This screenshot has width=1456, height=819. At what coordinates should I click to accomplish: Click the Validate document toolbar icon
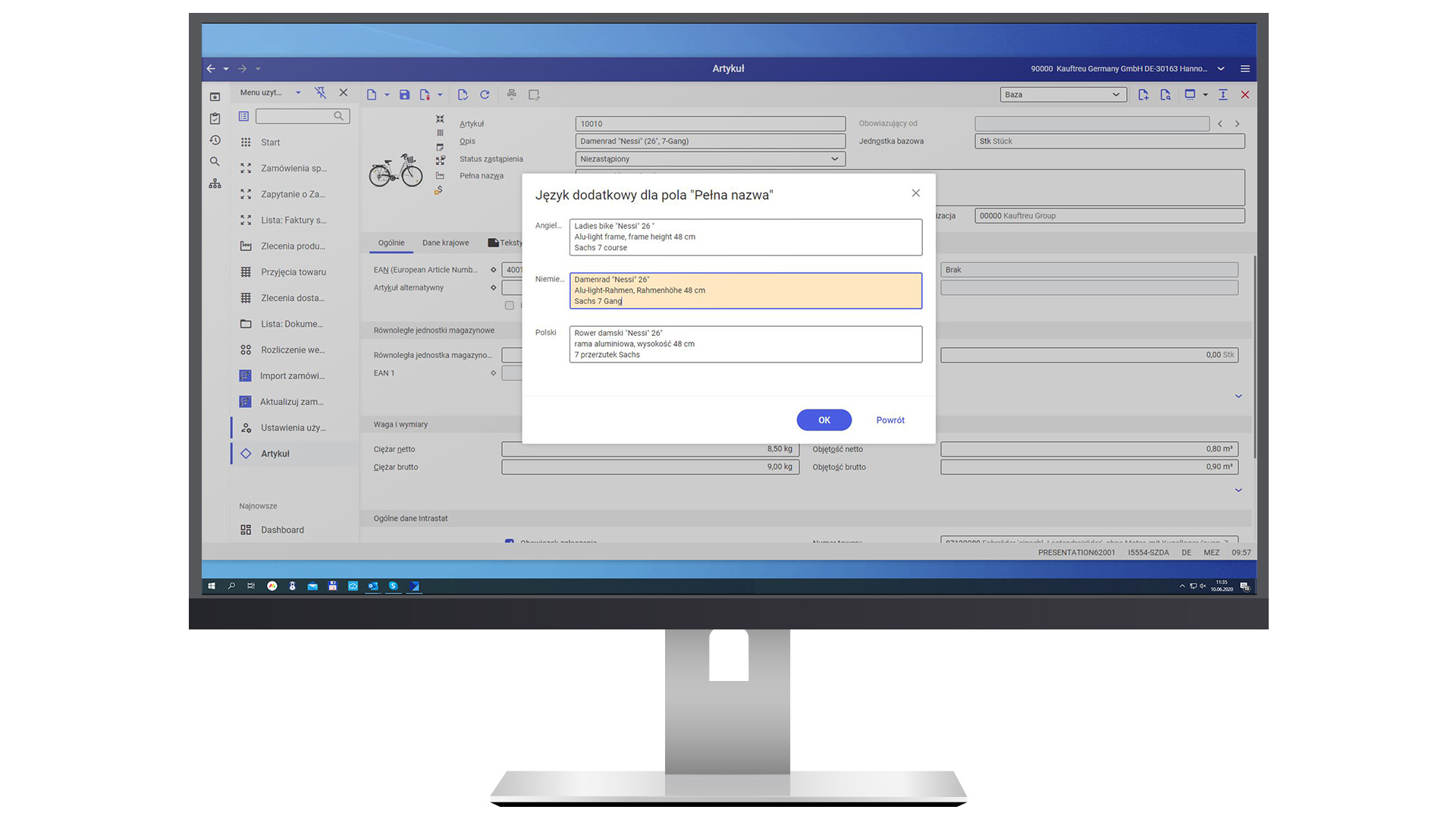tap(463, 95)
